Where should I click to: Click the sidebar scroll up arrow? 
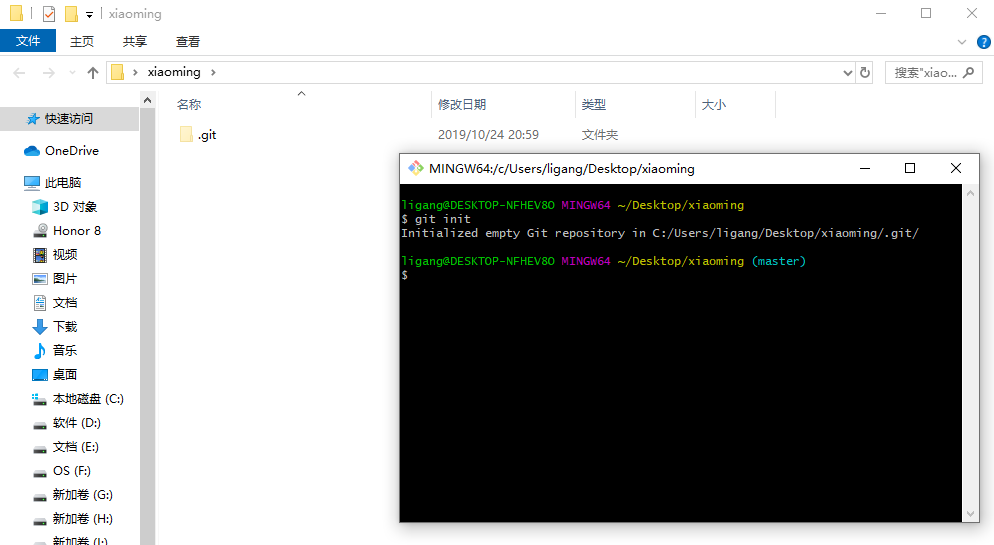click(147, 100)
